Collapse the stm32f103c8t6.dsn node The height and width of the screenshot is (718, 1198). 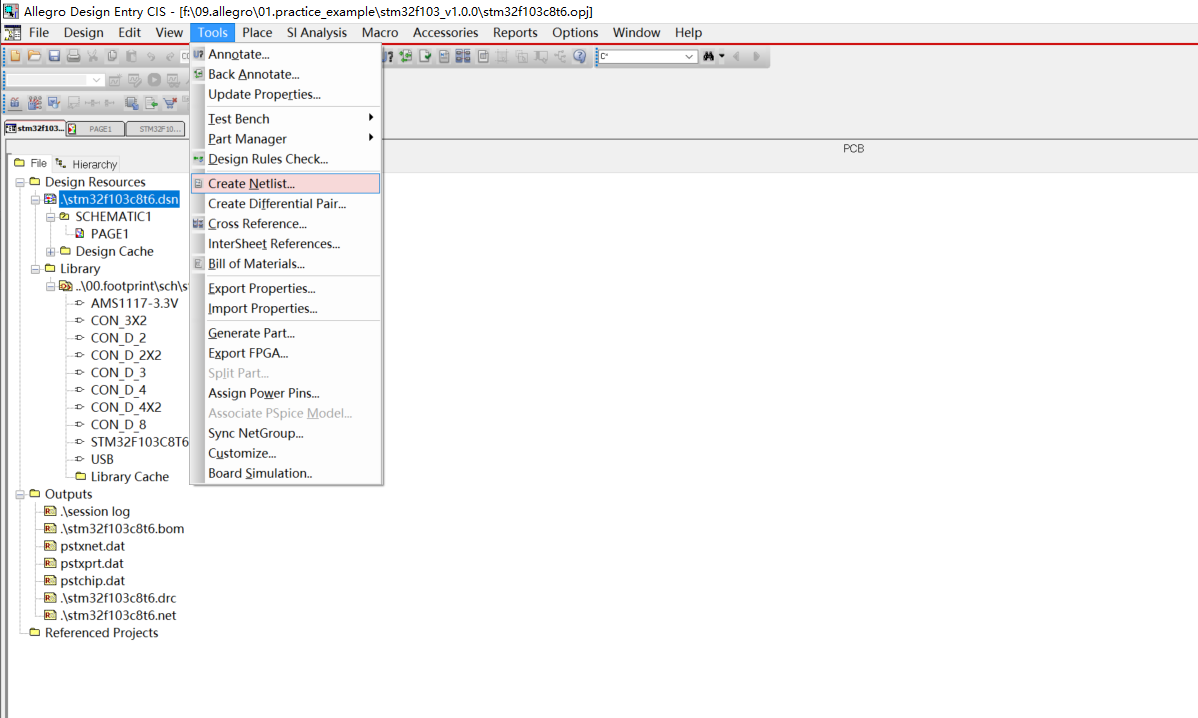click(x=35, y=199)
